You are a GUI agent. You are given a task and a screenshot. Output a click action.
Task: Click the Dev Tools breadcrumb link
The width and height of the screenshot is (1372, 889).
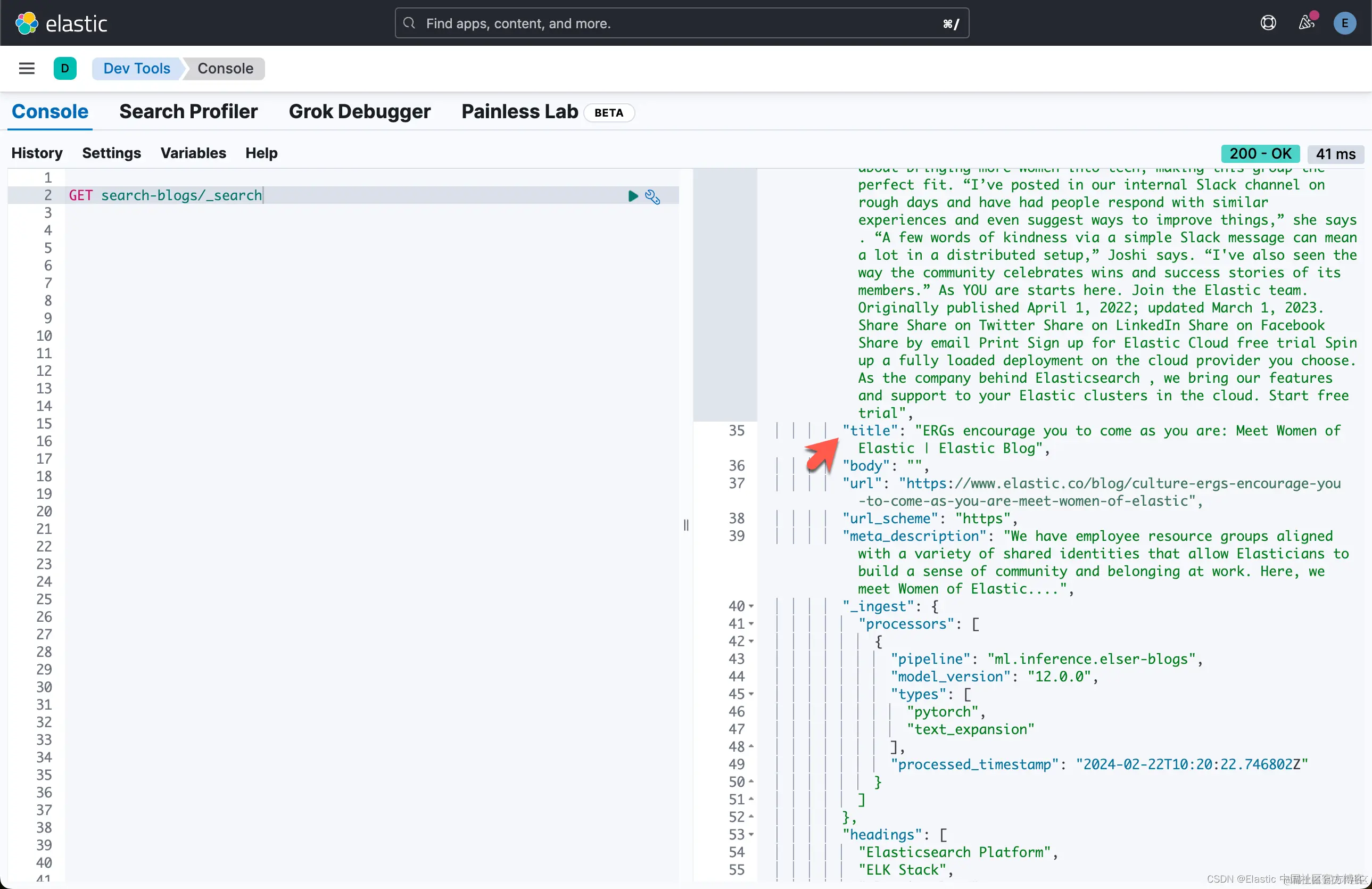[137, 69]
